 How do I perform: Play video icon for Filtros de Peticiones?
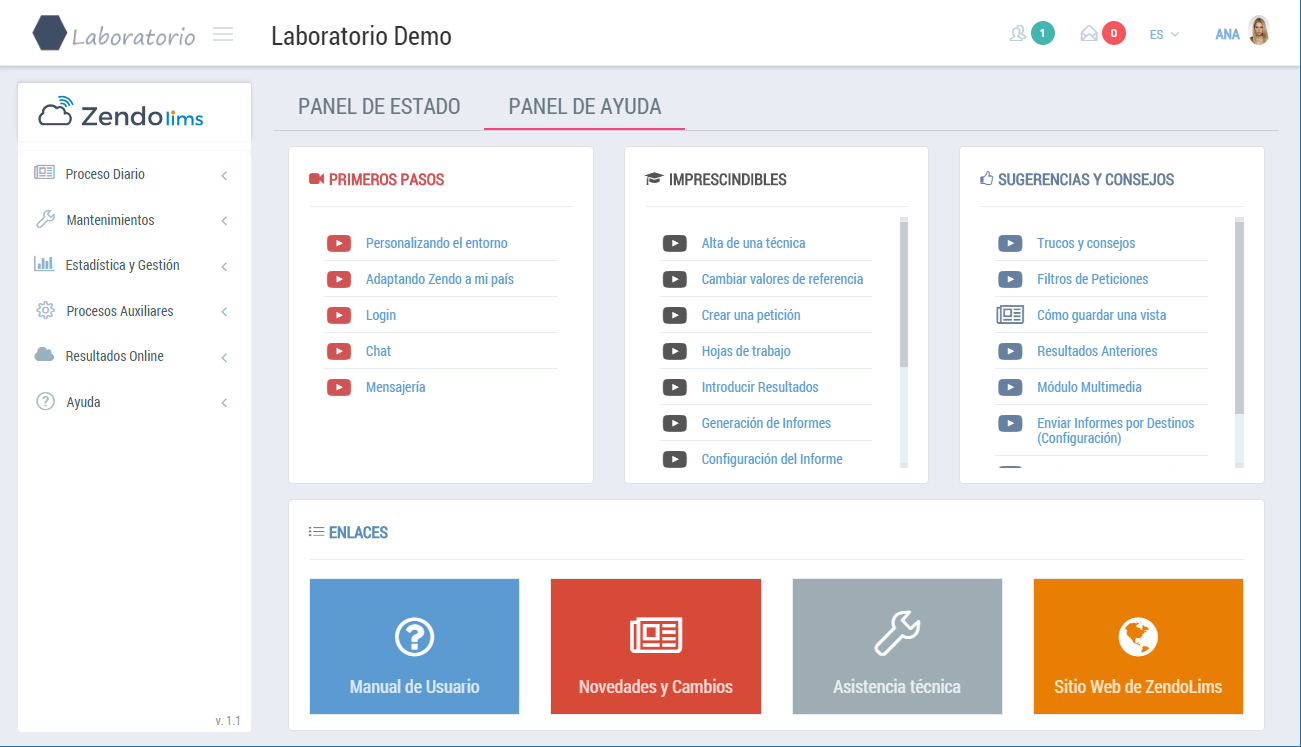(x=1010, y=279)
